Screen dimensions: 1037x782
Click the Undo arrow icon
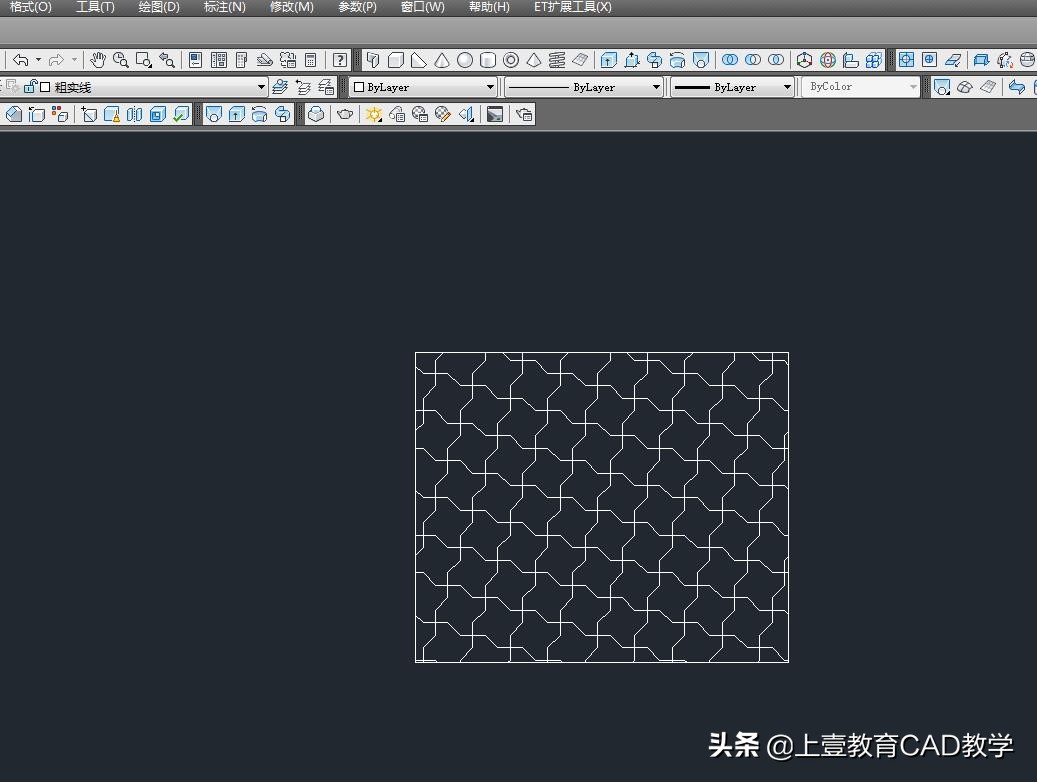click(x=21, y=60)
